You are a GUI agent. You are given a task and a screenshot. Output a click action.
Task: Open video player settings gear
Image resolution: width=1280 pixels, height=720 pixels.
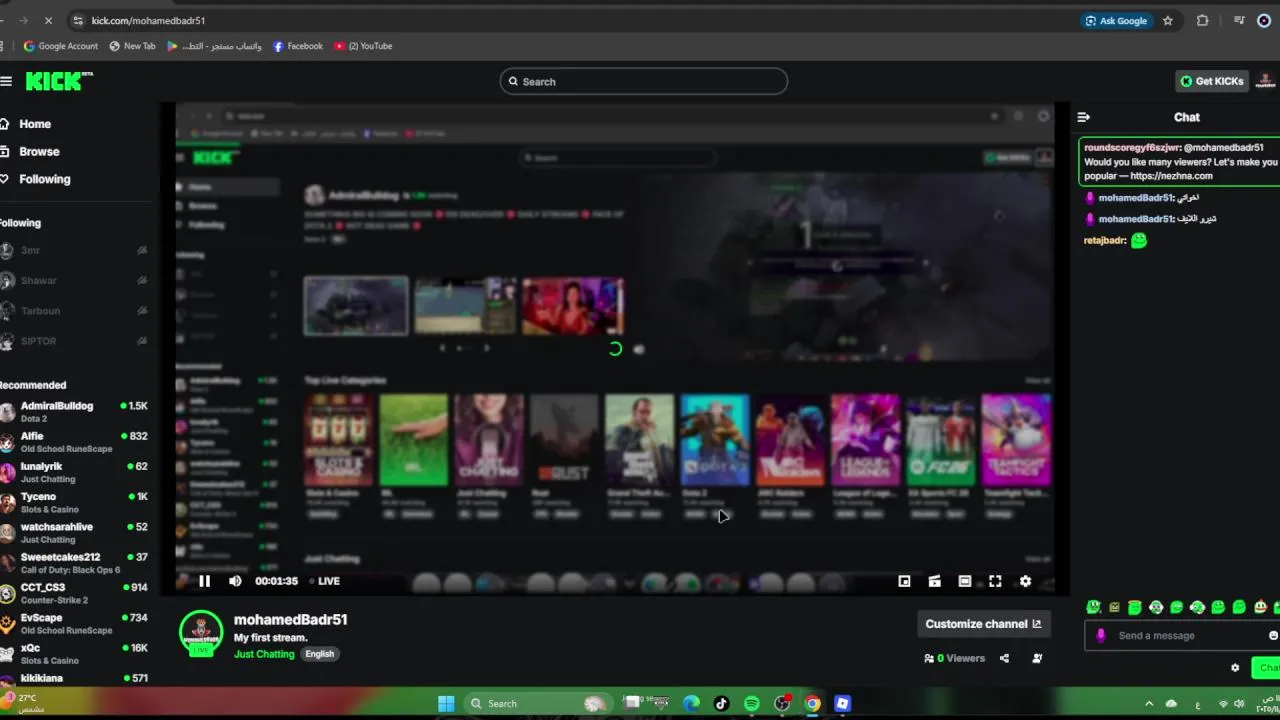point(1025,581)
